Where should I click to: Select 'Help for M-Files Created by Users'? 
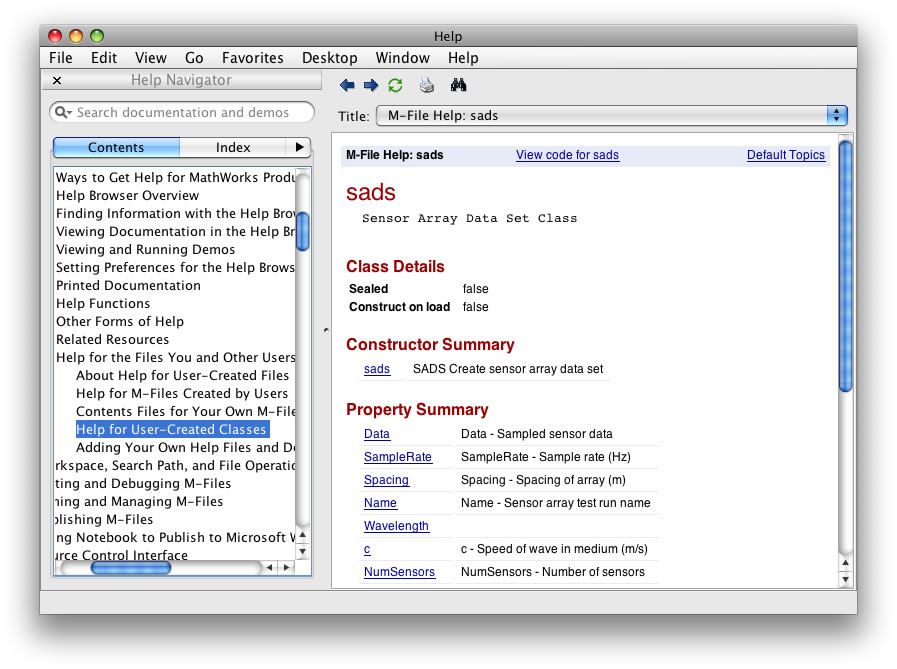pos(182,394)
